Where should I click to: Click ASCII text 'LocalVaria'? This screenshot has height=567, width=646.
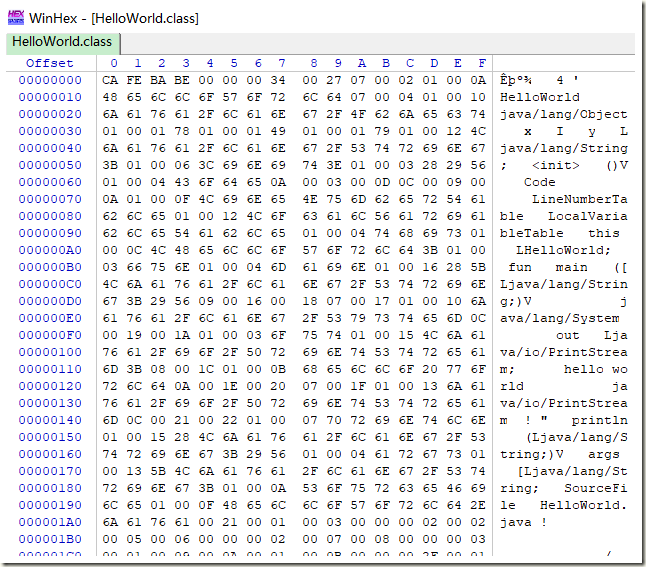tap(588, 216)
